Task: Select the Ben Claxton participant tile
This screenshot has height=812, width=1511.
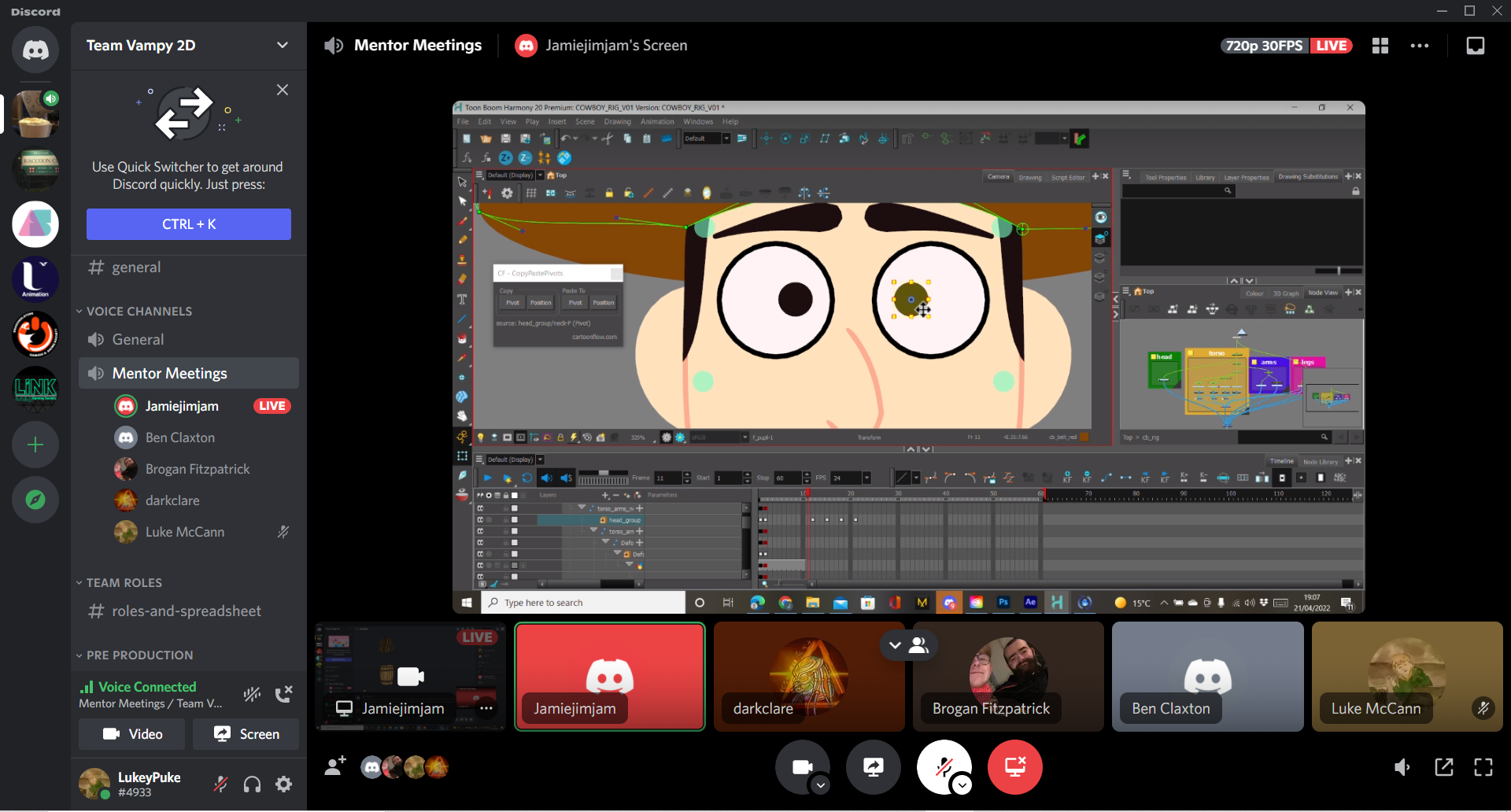Action: (1208, 677)
